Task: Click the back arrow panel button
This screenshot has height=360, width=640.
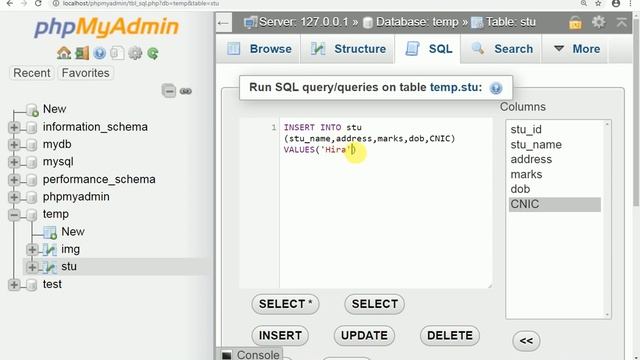Action: pos(223,23)
